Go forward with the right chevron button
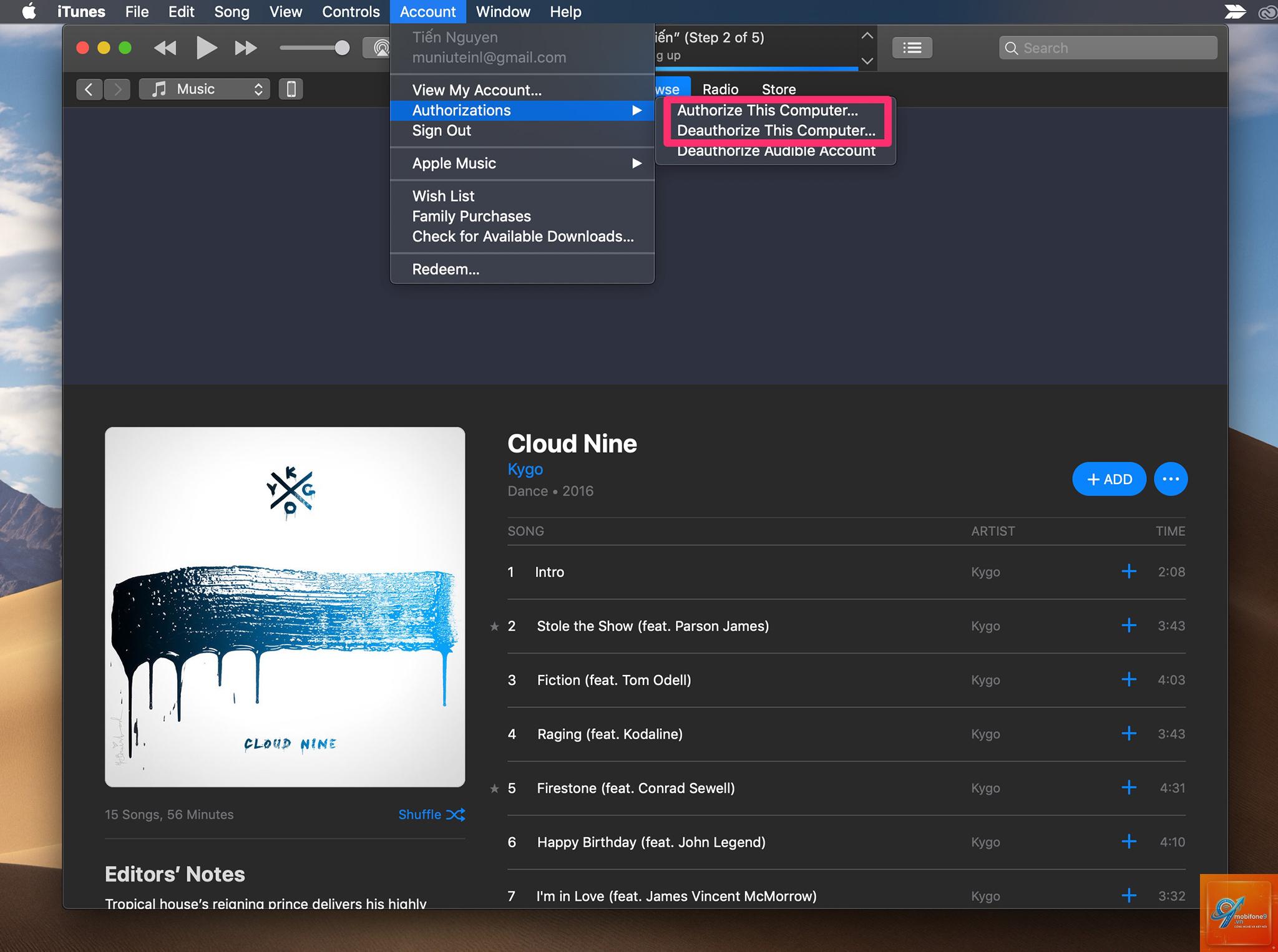 click(x=117, y=89)
